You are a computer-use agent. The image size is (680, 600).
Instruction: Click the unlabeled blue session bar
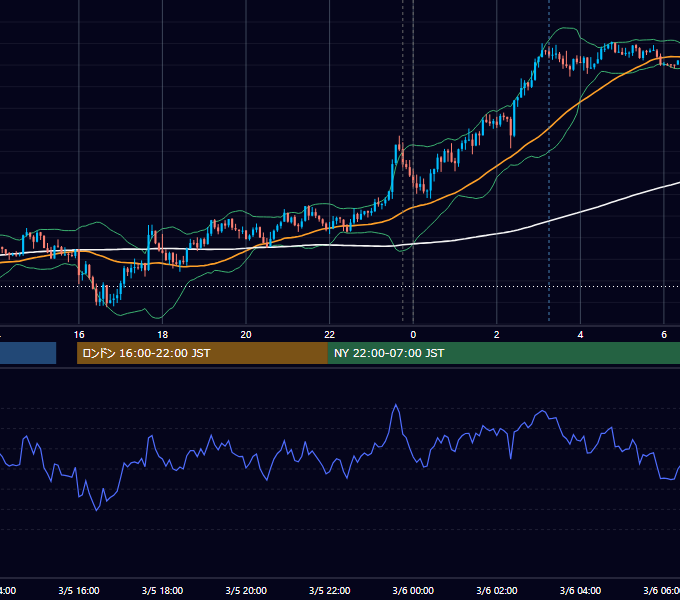click(28, 353)
